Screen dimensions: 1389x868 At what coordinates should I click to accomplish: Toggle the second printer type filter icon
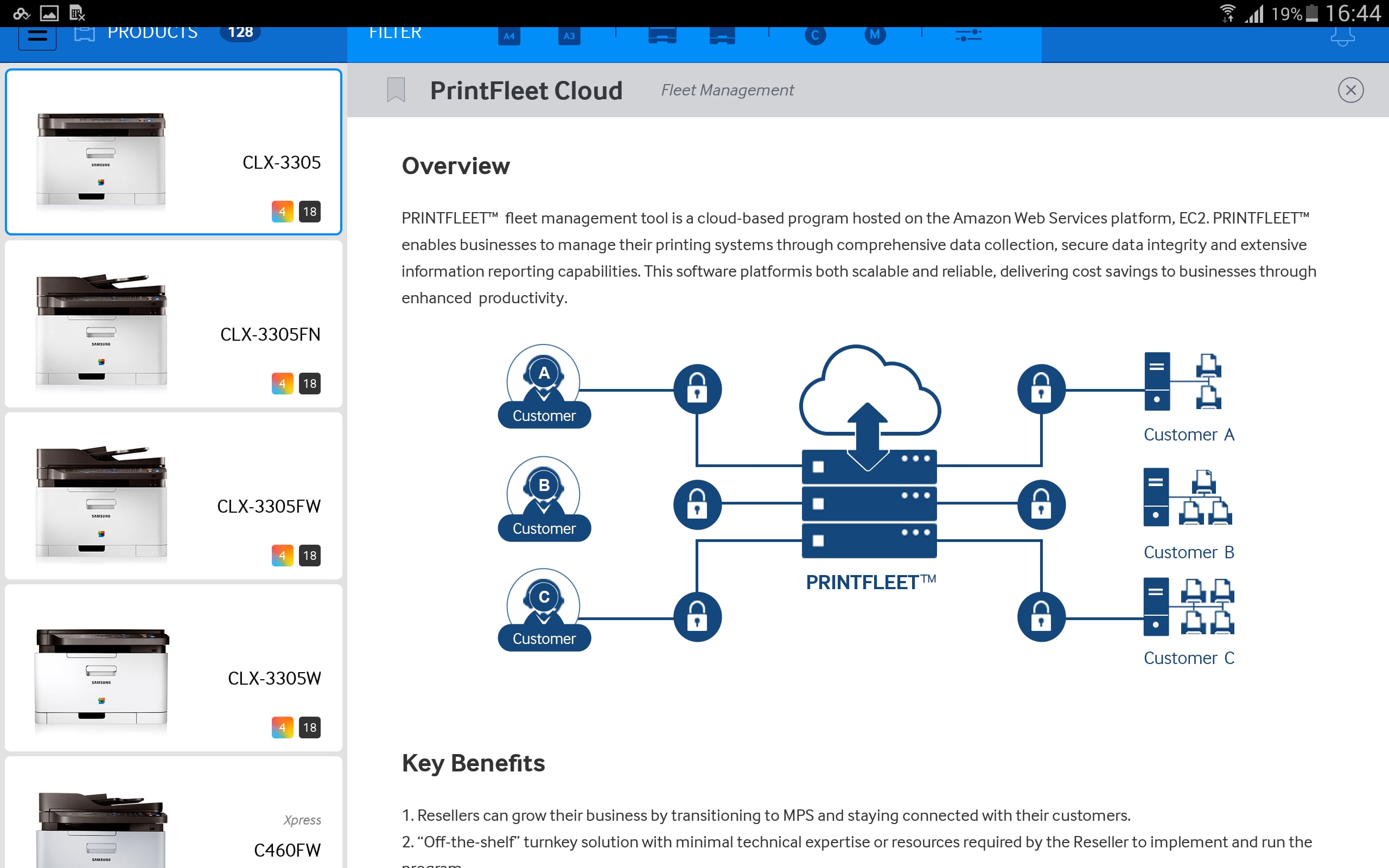[x=722, y=36]
